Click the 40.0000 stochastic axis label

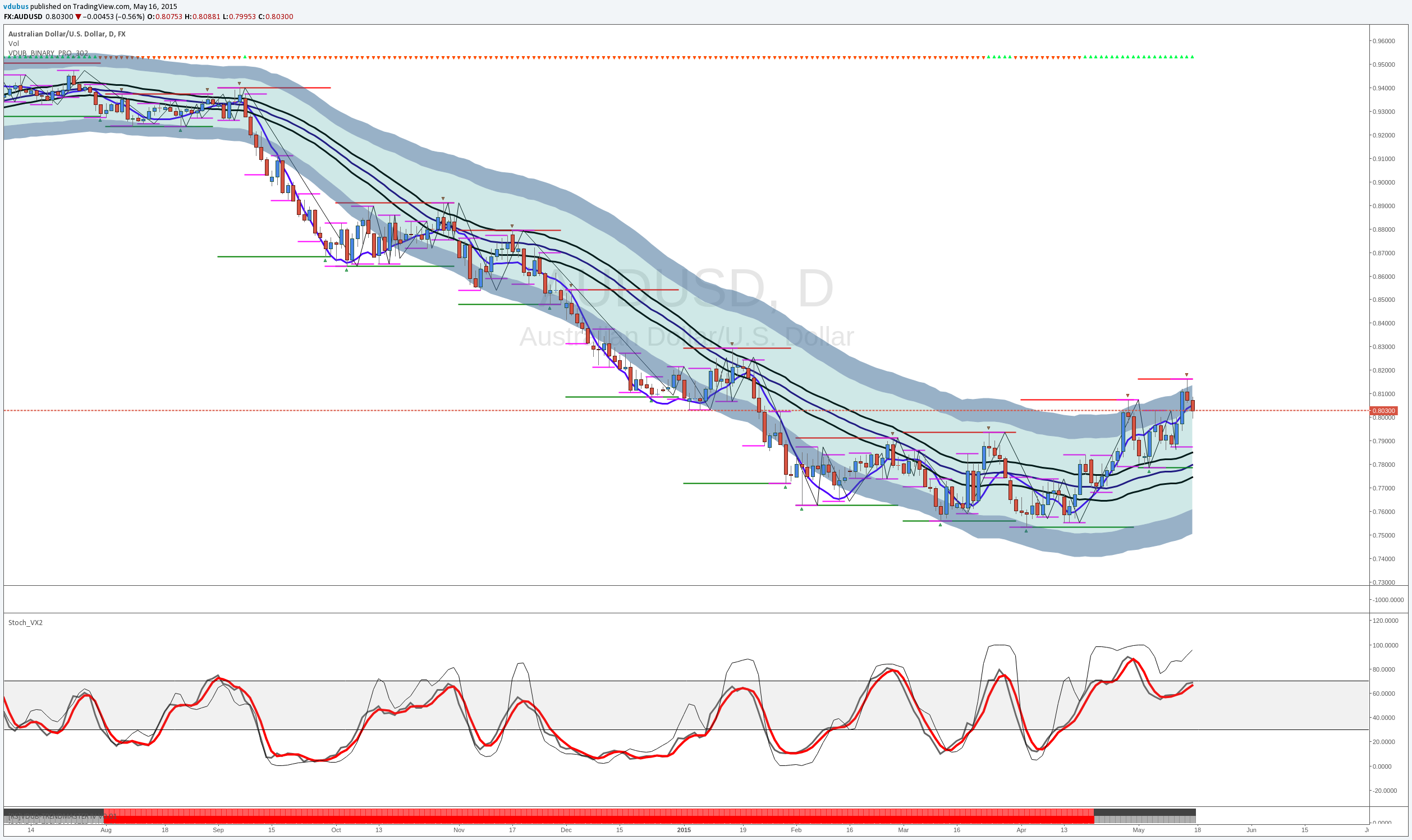pyautogui.click(x=1385, y=718)
